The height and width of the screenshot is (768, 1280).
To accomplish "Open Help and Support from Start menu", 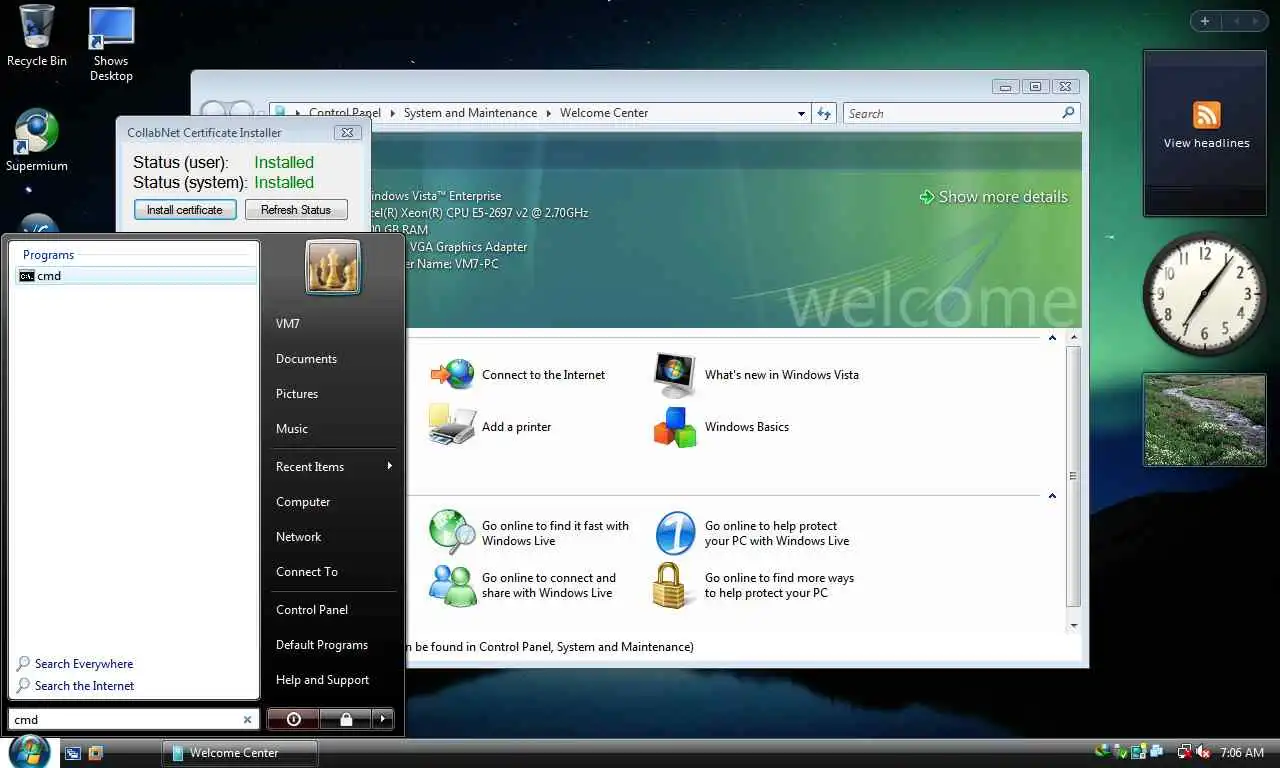I will (323, 680).
